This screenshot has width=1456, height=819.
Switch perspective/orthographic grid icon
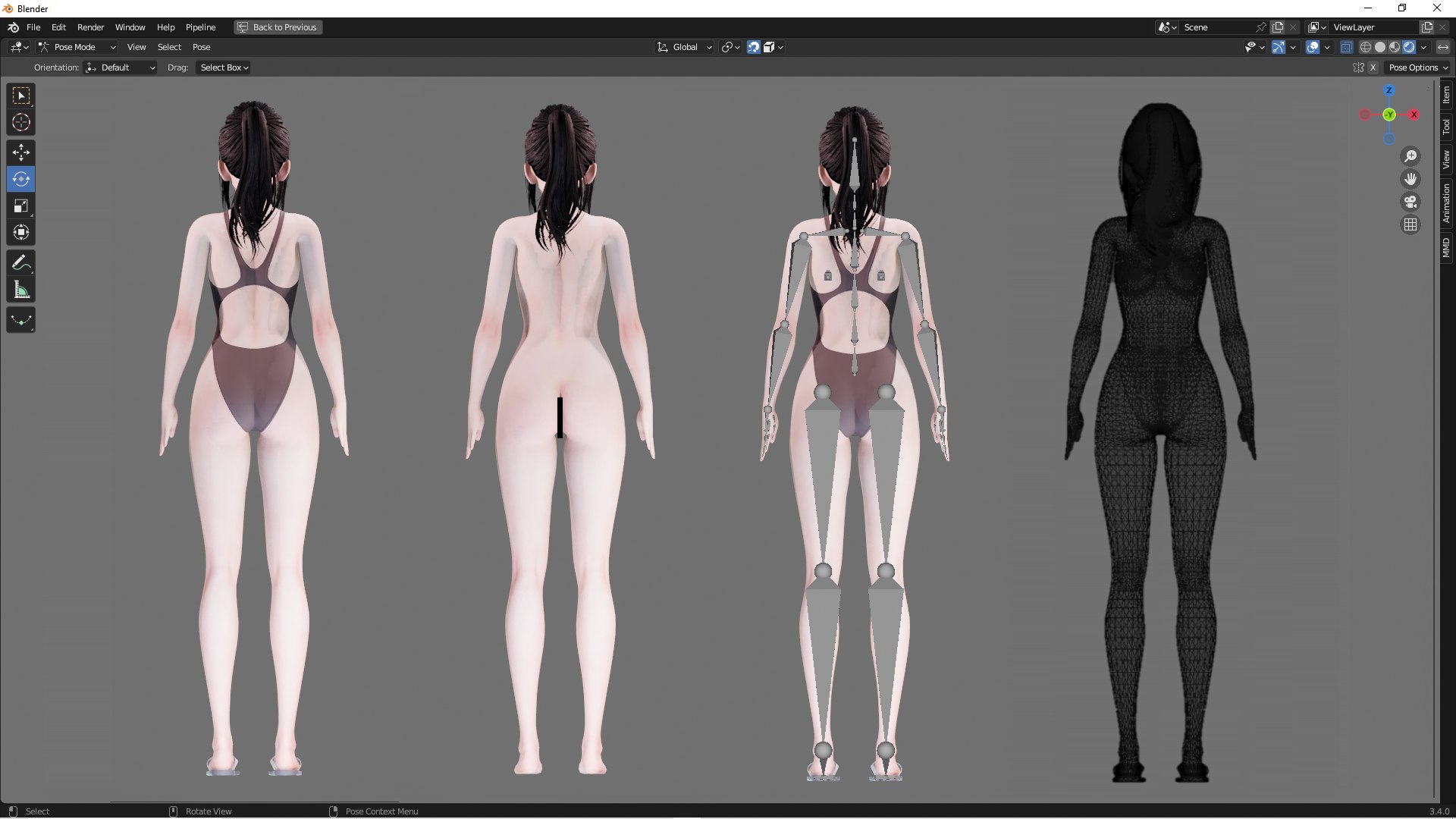(1410, 224)
